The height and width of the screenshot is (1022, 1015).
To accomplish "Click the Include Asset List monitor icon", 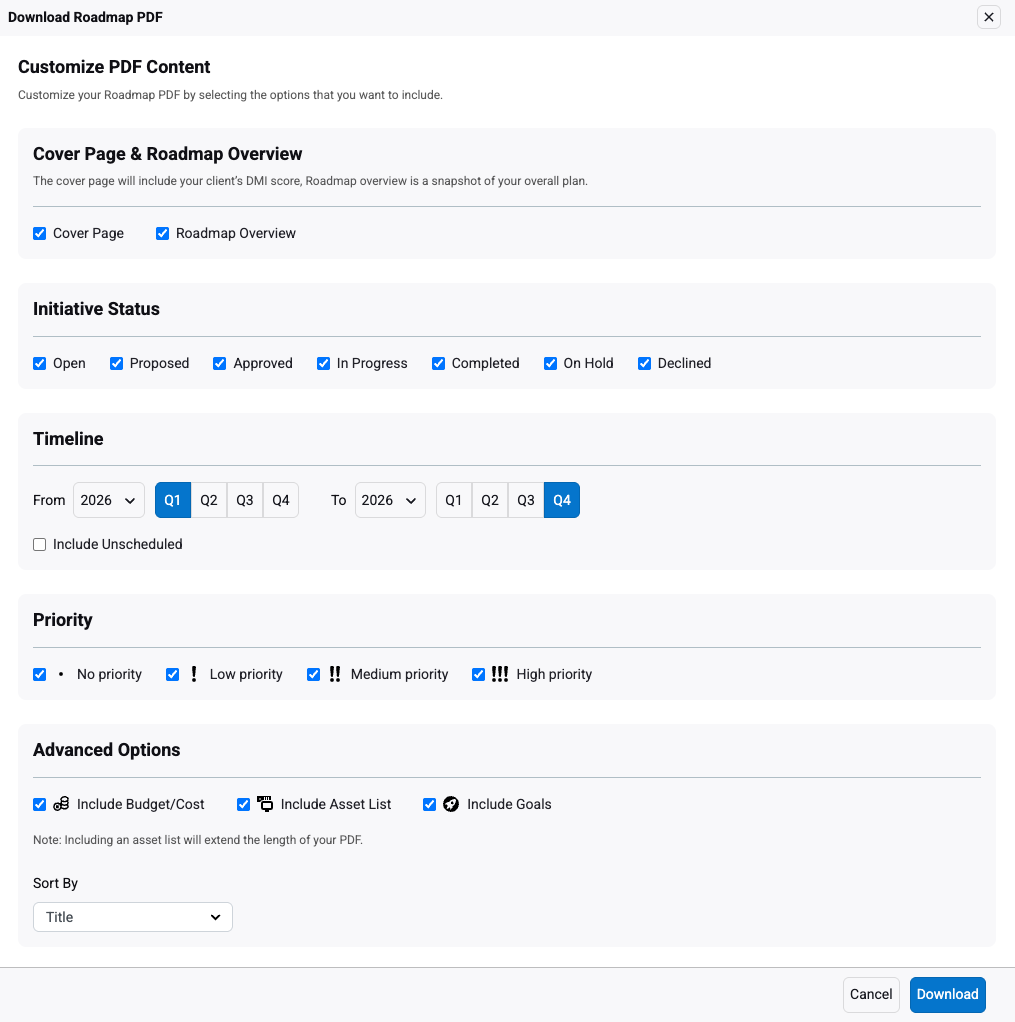I will pos(265,804).
